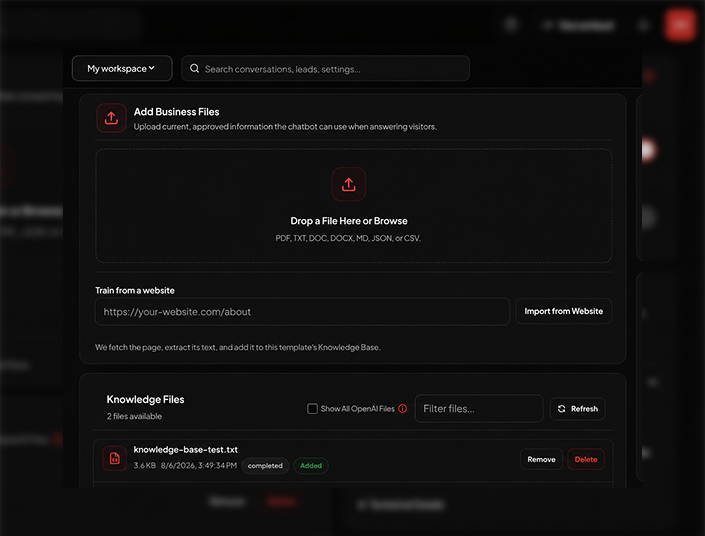Click the Import from Website button

click(563, 311)
